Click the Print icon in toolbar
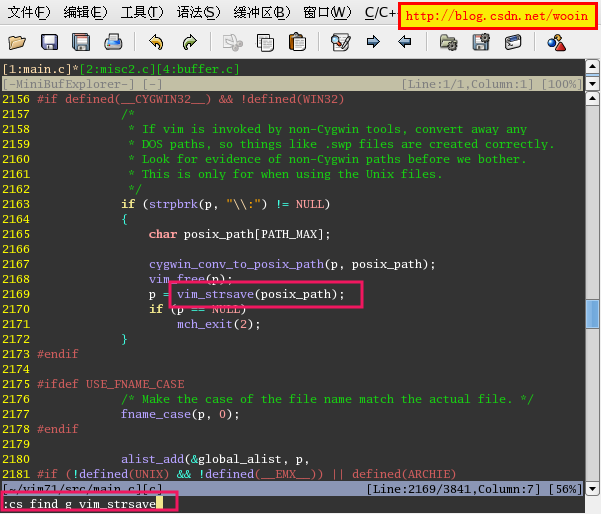Image resolution: width=601 pixels, height=514 pixels. coord(113,42)
